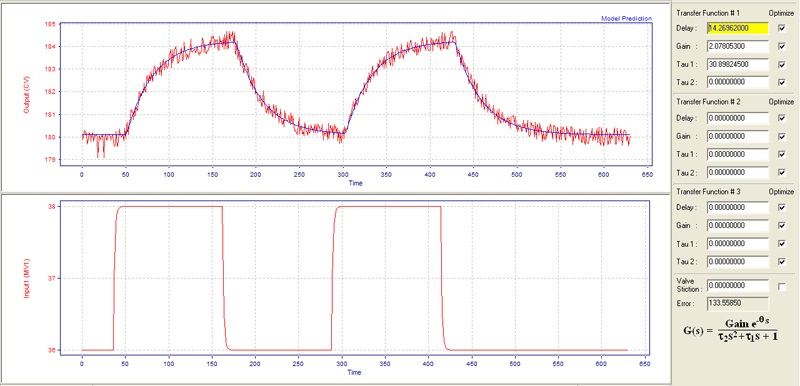Screen dimensions: 800x386
Task: Click Transfer Function #3 Tau 1 field
Action: click(x=737, y=244)
